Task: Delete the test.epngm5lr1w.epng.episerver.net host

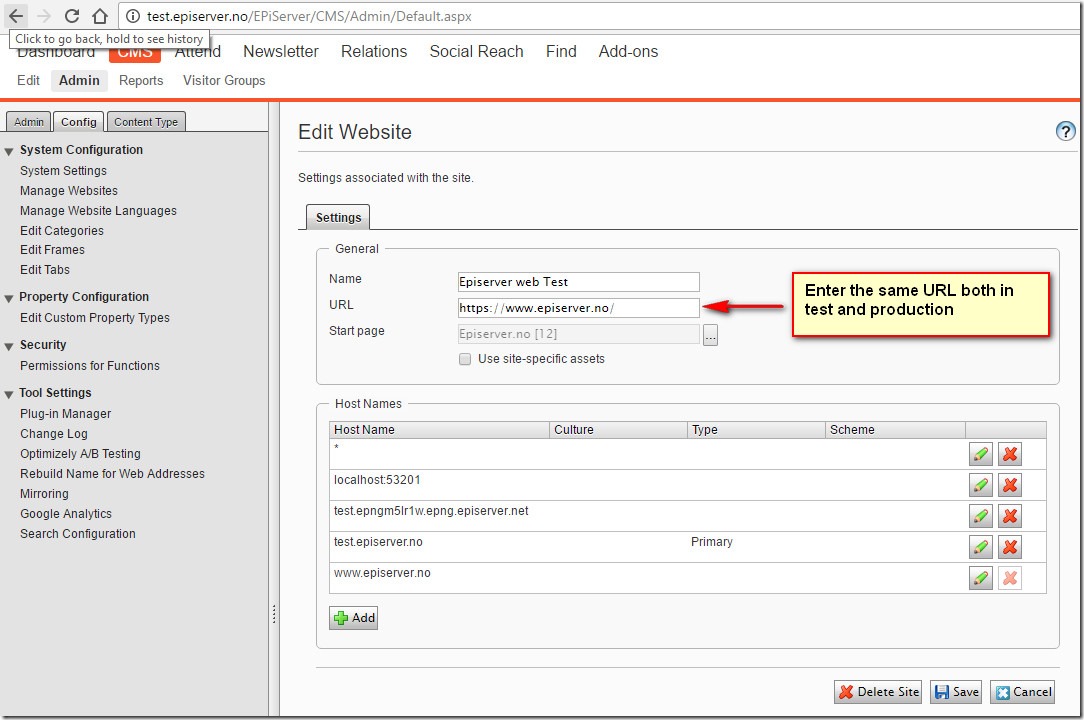Action: click(x=1009, y=516)
